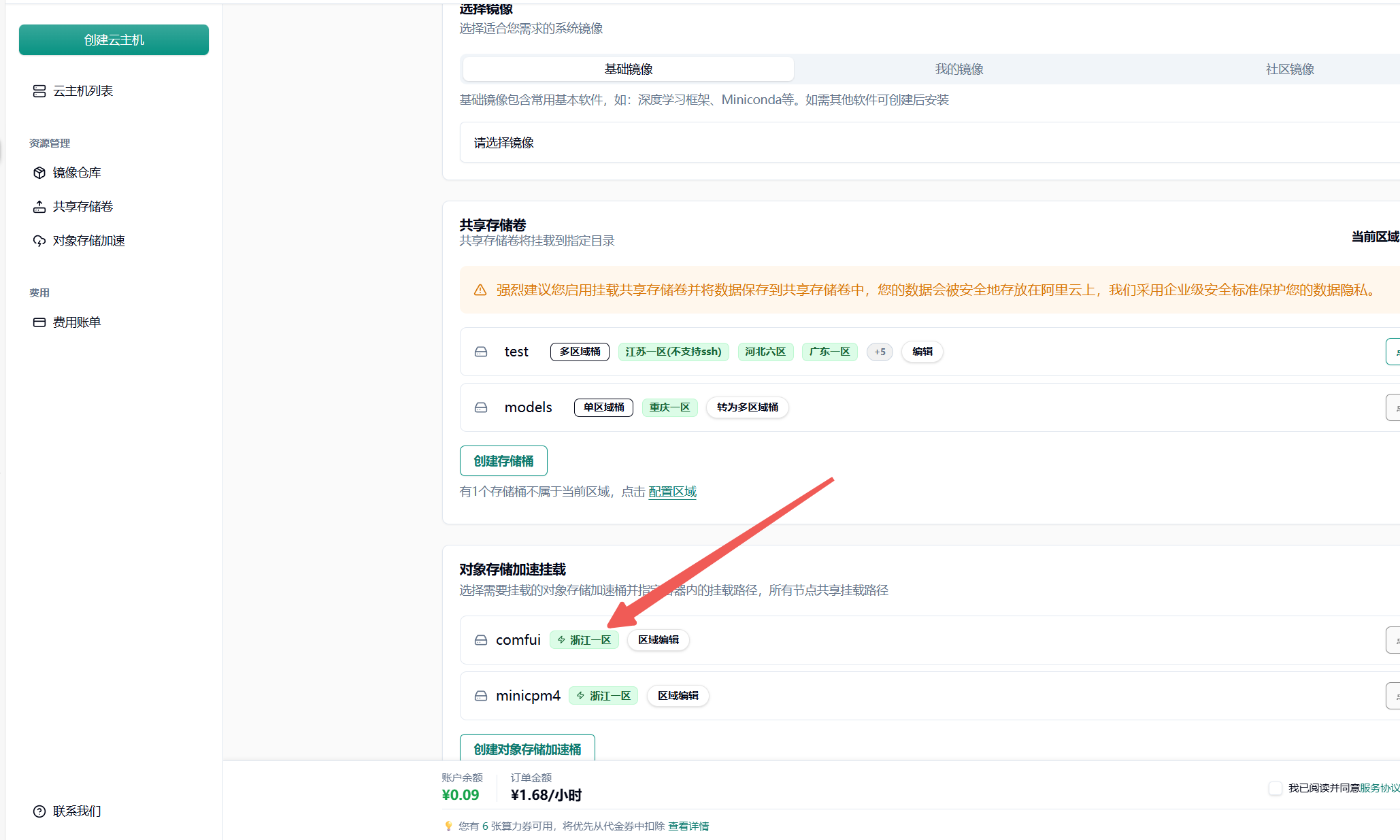Click the 创建云主机 button
1400x840 pixels.
tap(114, 40)
